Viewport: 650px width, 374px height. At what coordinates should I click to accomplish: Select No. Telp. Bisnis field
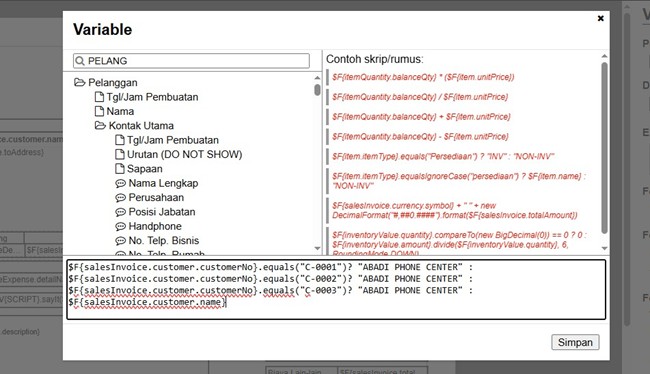click(163, 240)
